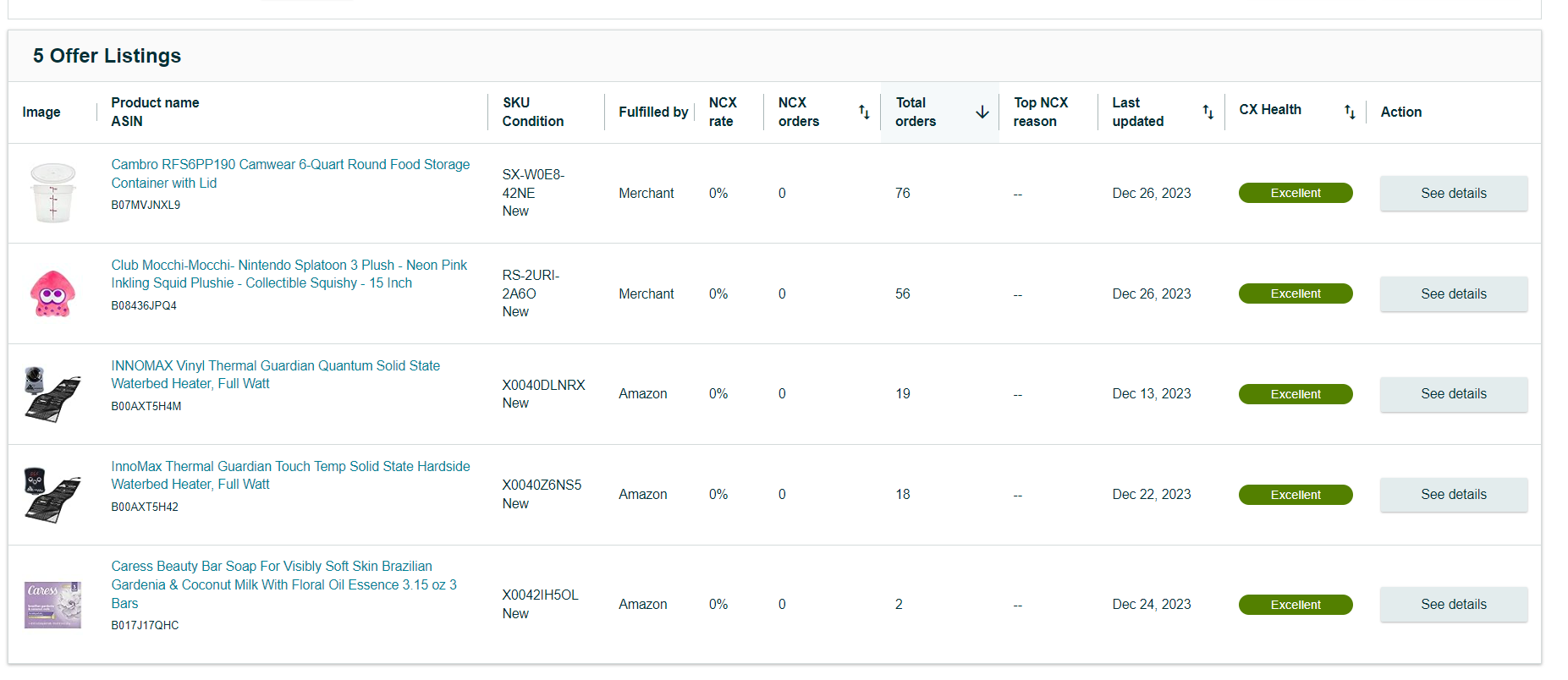Click the Image column header
The width and height of the screenshot is (1568, 680).
point(41,112)
